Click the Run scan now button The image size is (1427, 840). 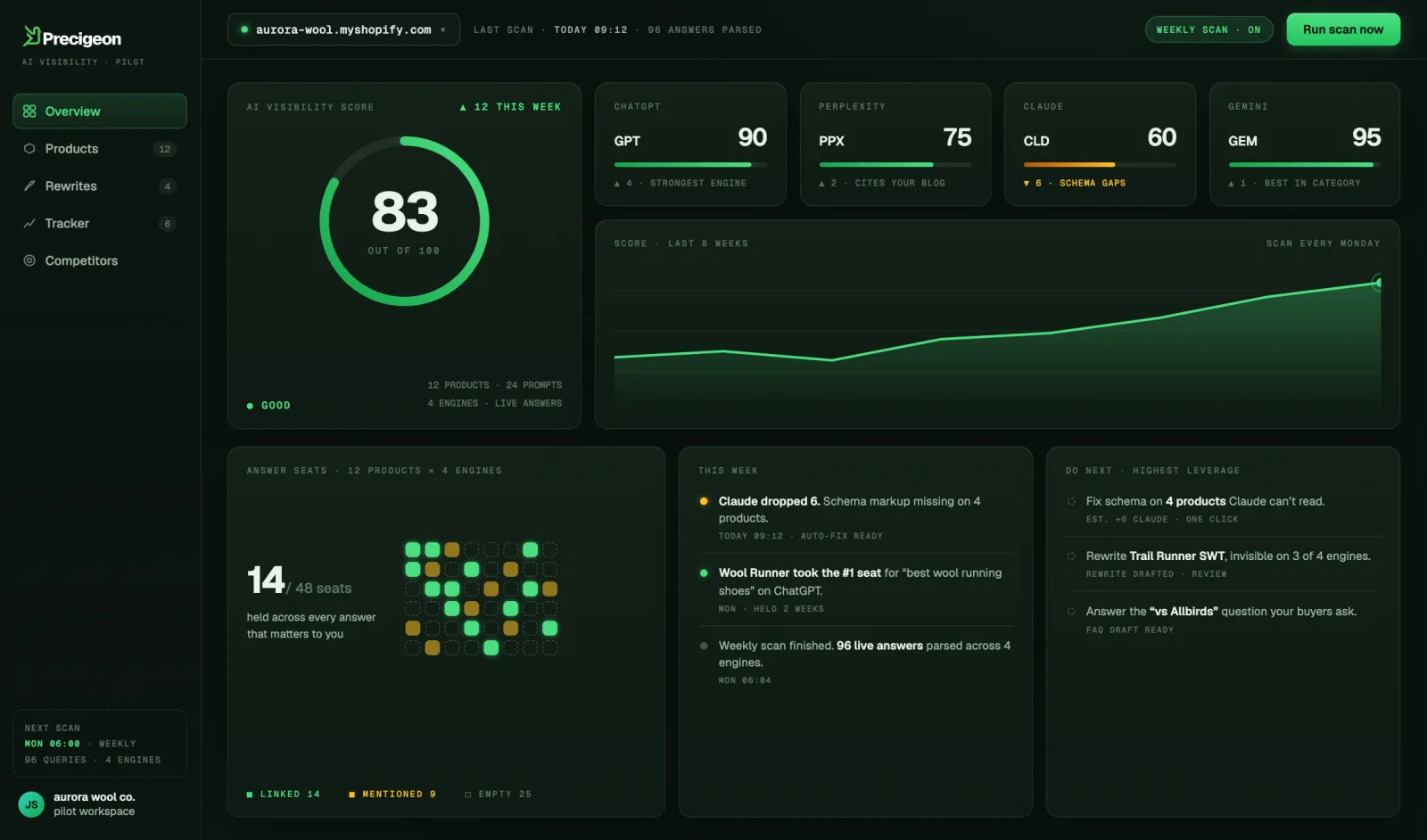coord(1343,29)
